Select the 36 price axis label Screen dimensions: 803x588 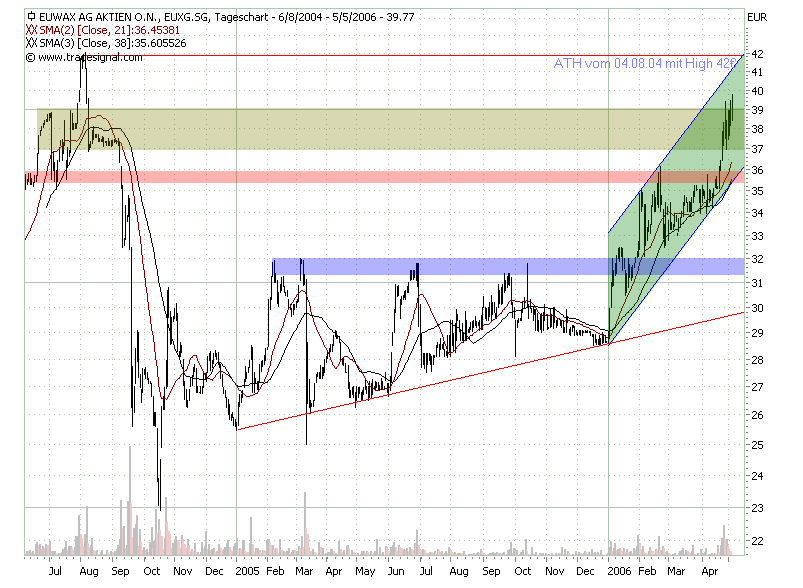coord(757,170)
